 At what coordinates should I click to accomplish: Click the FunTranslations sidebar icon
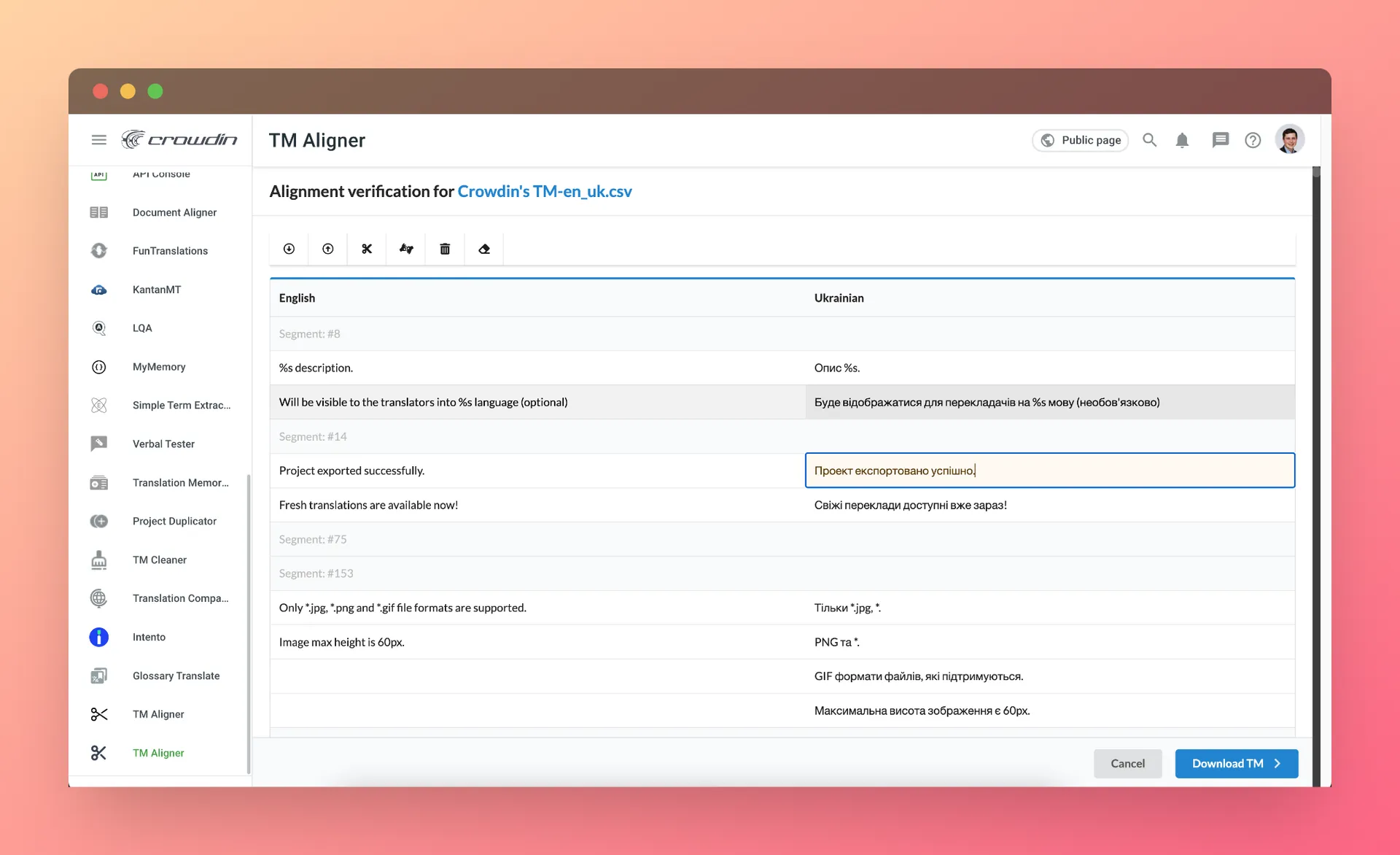[99, 251]
